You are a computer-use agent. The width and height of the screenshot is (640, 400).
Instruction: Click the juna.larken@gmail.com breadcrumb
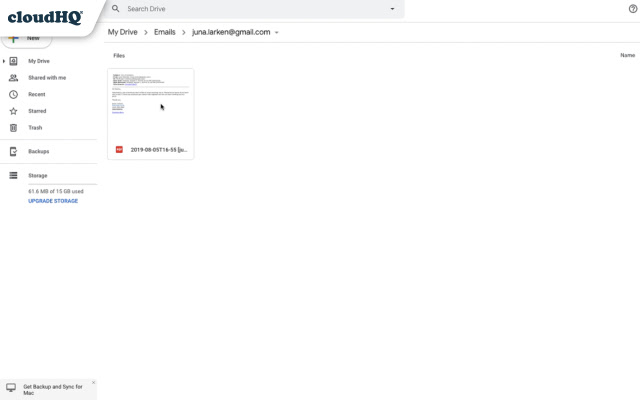pyautogui.click(x=231, y=32)
